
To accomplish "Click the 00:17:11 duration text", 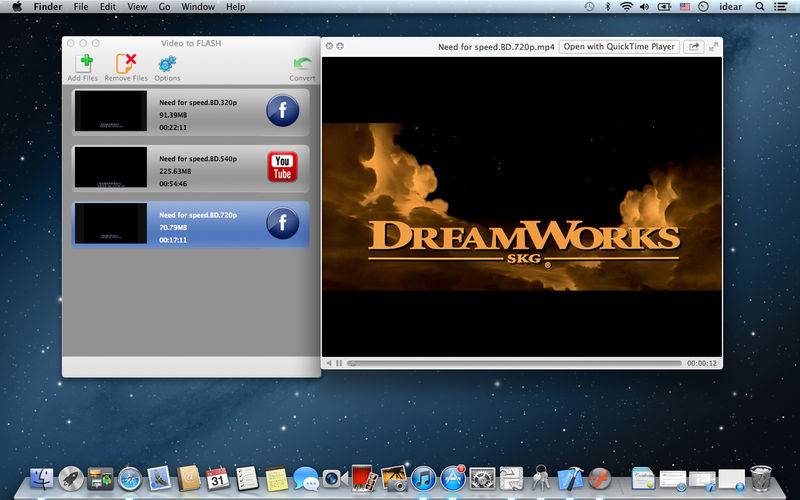I will 173,240.
